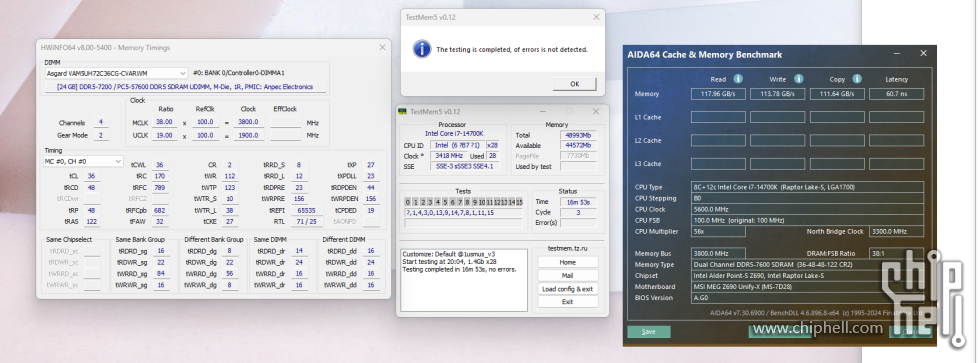Click the TestMem5 Clock field showing 3418 MHz

point(448,156)
